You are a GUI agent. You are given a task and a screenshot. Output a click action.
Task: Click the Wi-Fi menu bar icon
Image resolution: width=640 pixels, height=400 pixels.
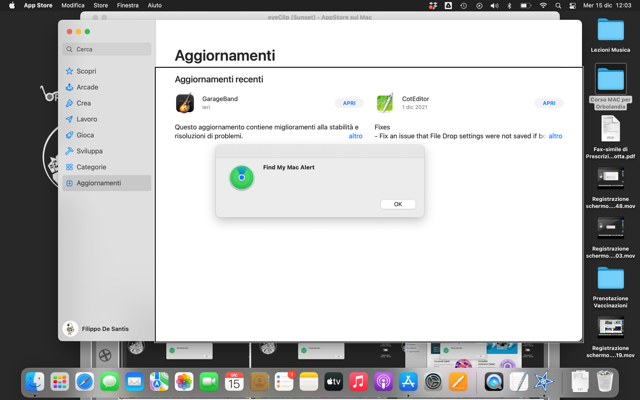pos(543,5)
